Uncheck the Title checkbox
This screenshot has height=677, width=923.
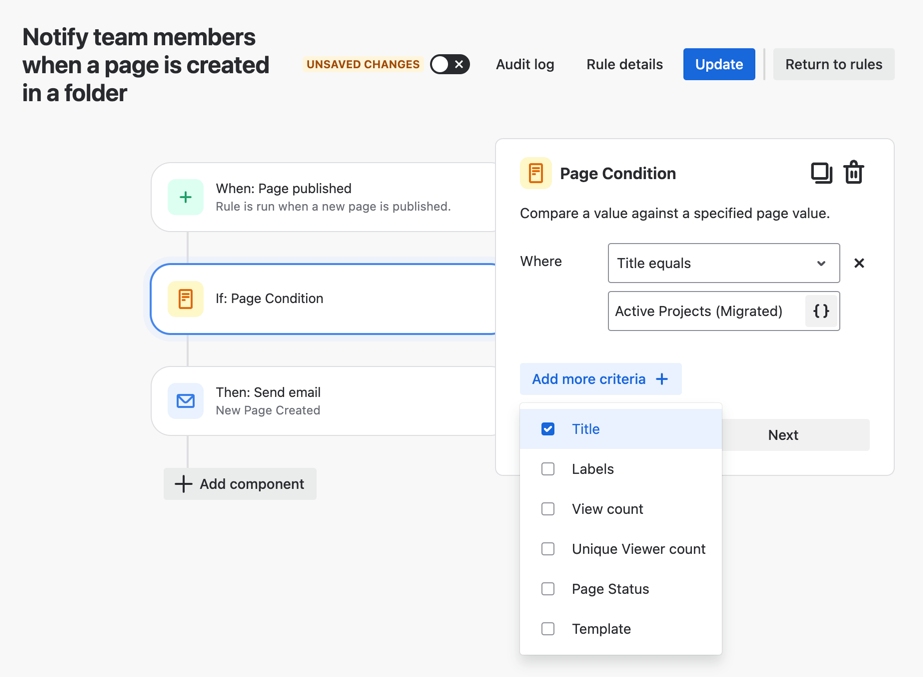[547, 429]
